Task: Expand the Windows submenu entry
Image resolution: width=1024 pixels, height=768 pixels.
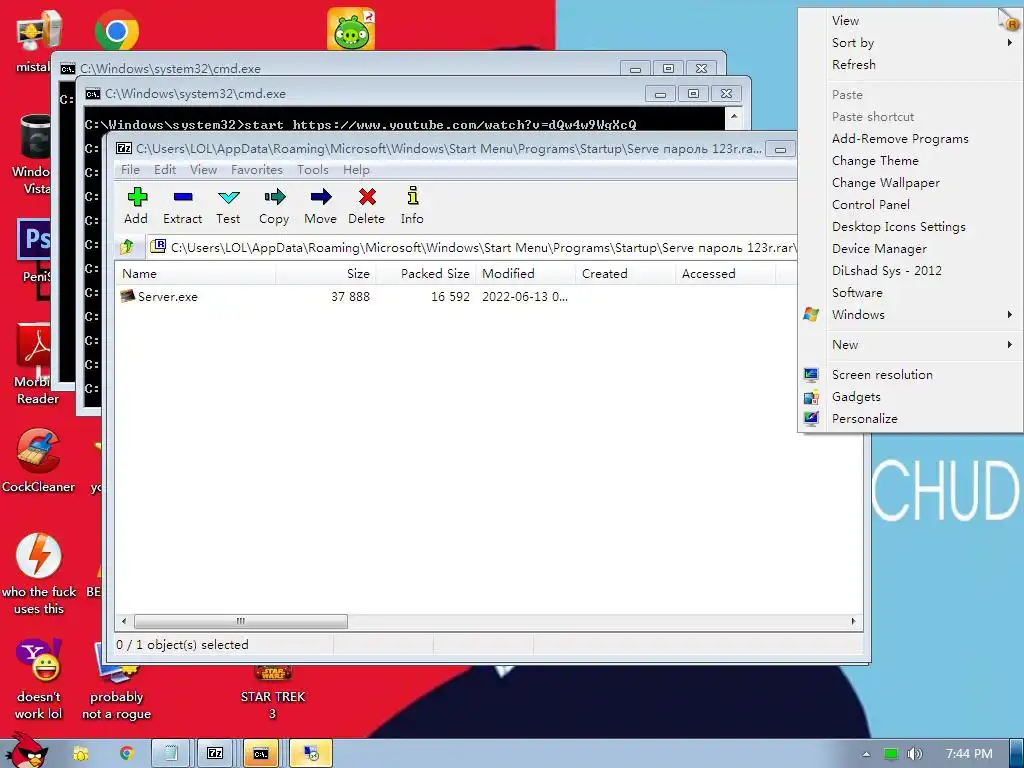Action: (910, 314)
